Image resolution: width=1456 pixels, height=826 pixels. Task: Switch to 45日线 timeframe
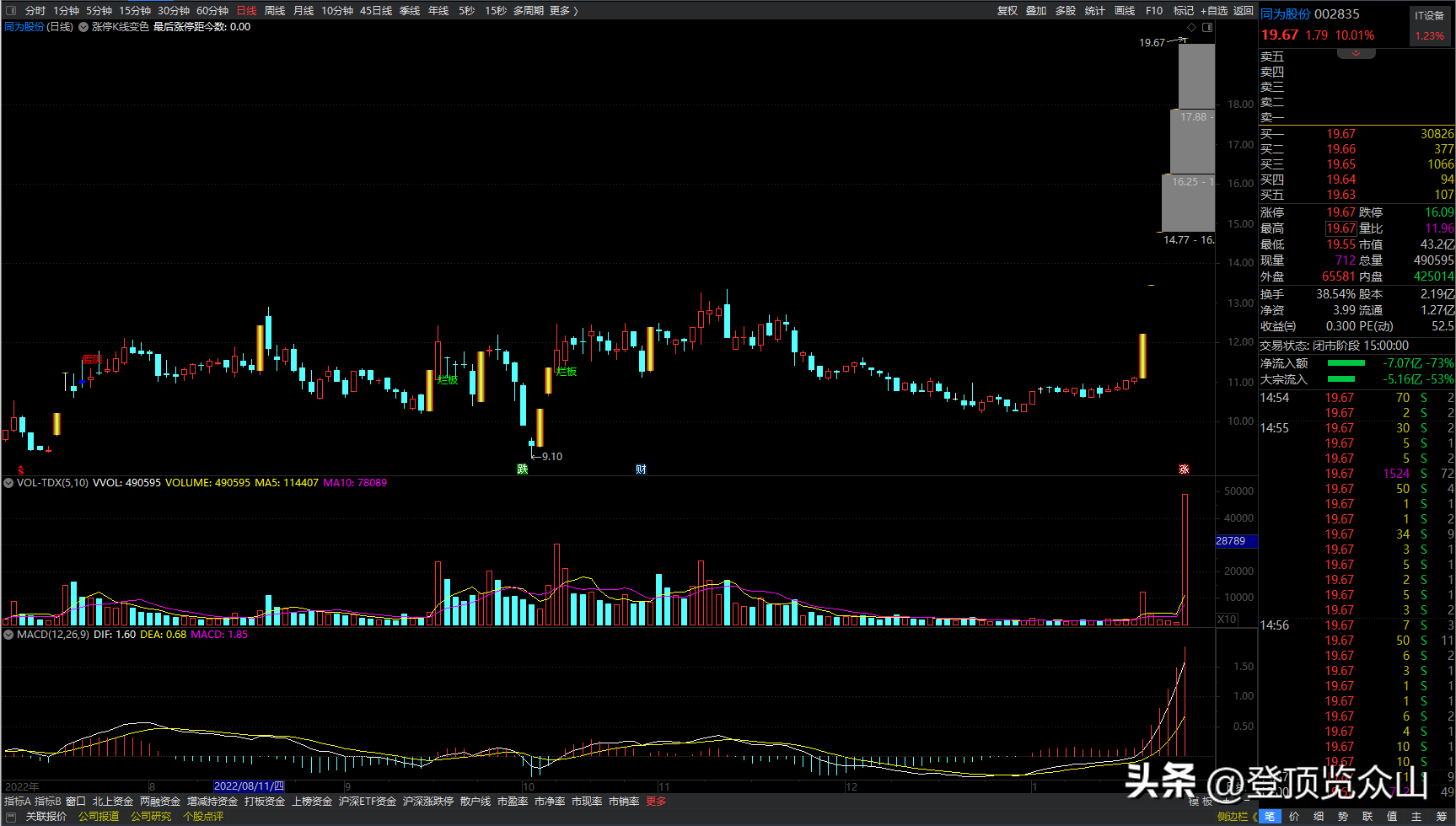376,11
